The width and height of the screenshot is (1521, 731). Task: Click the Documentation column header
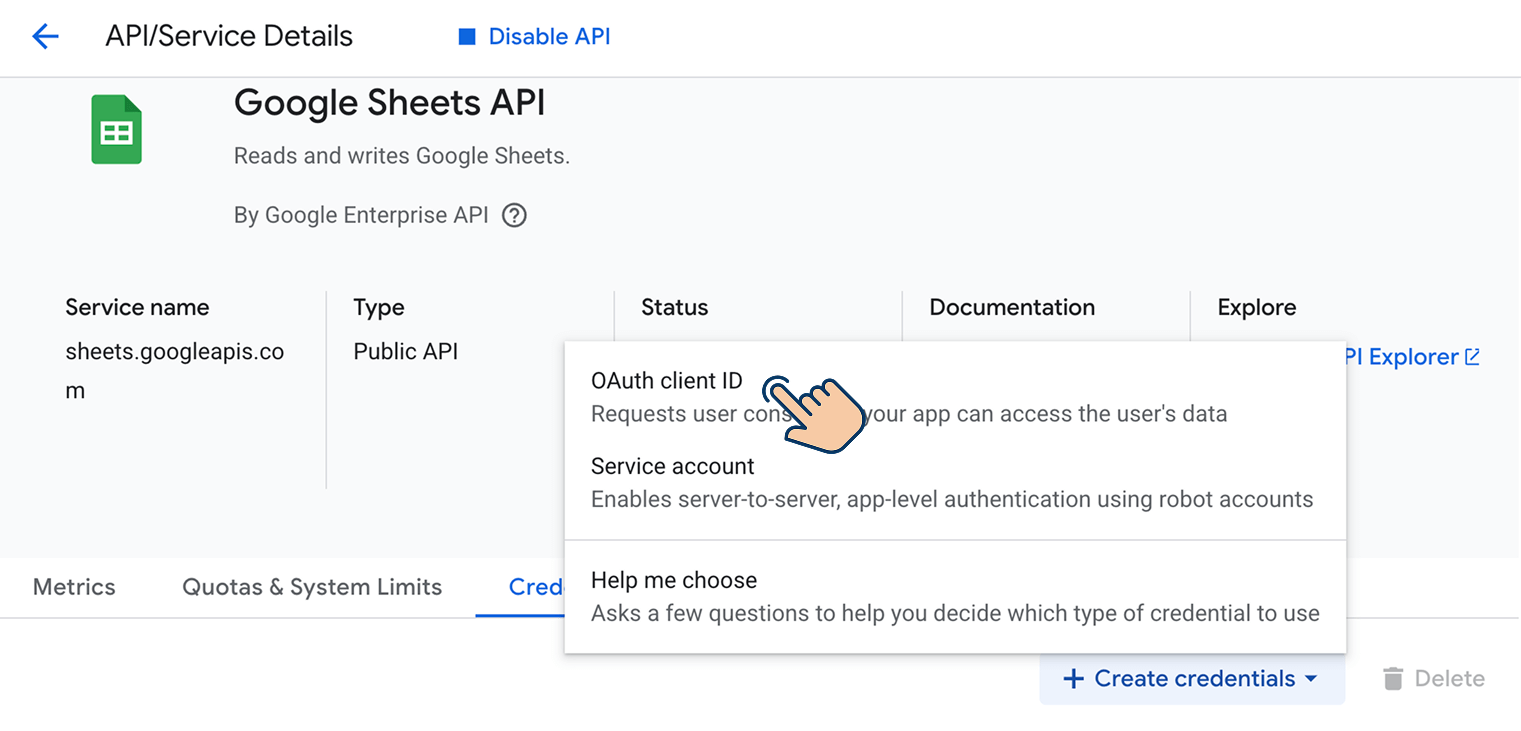1012,307
